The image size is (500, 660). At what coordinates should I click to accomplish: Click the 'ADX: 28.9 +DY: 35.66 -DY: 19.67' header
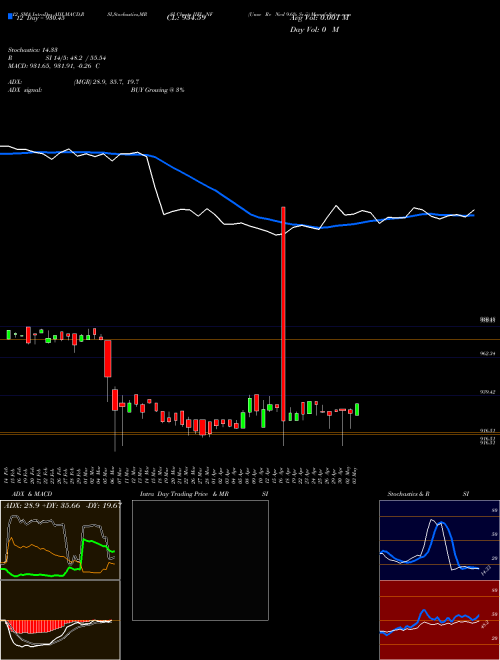[62, 505]
